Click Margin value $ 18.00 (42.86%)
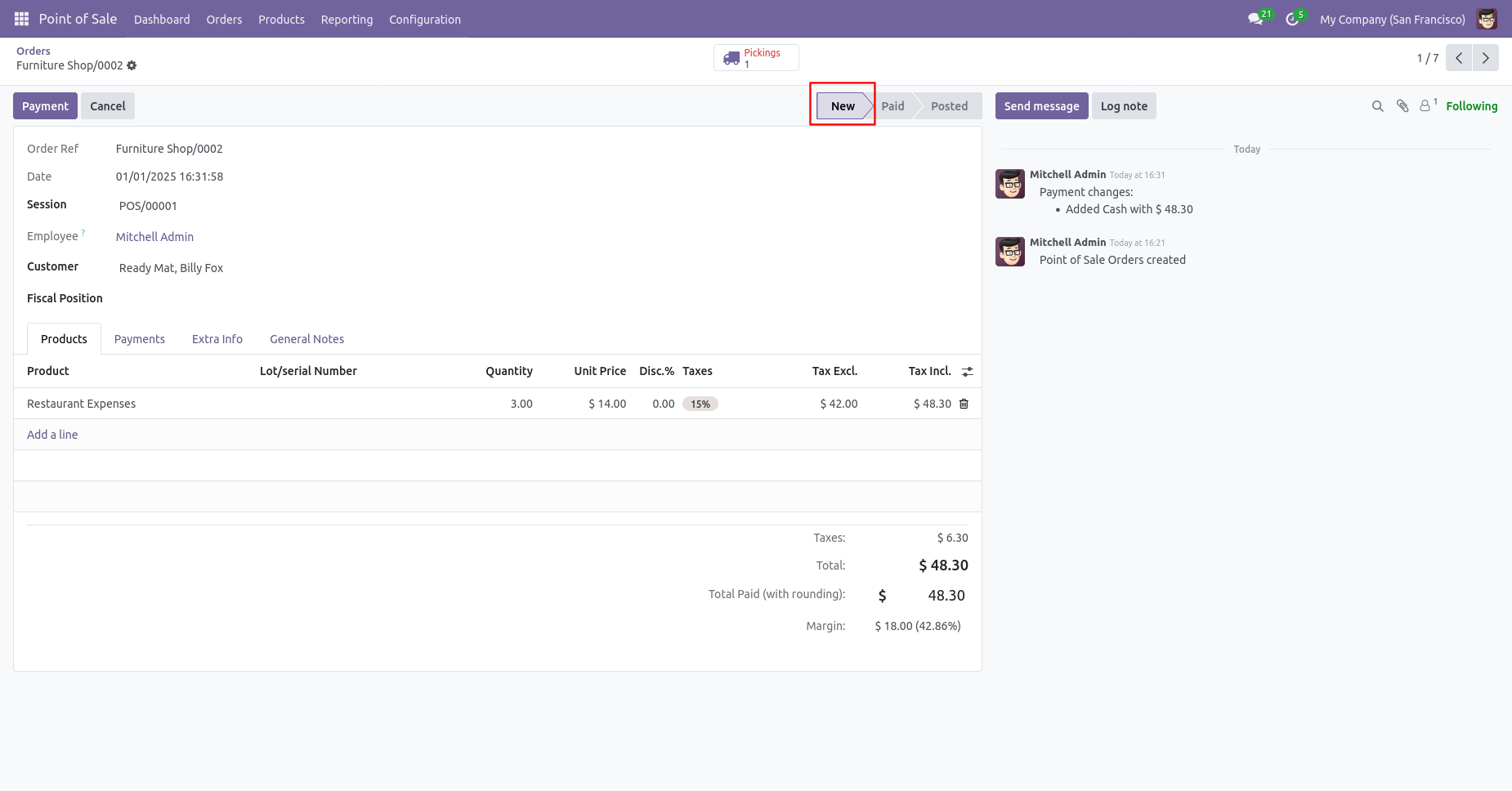The image size is (1512, 791). pos(918,626)
